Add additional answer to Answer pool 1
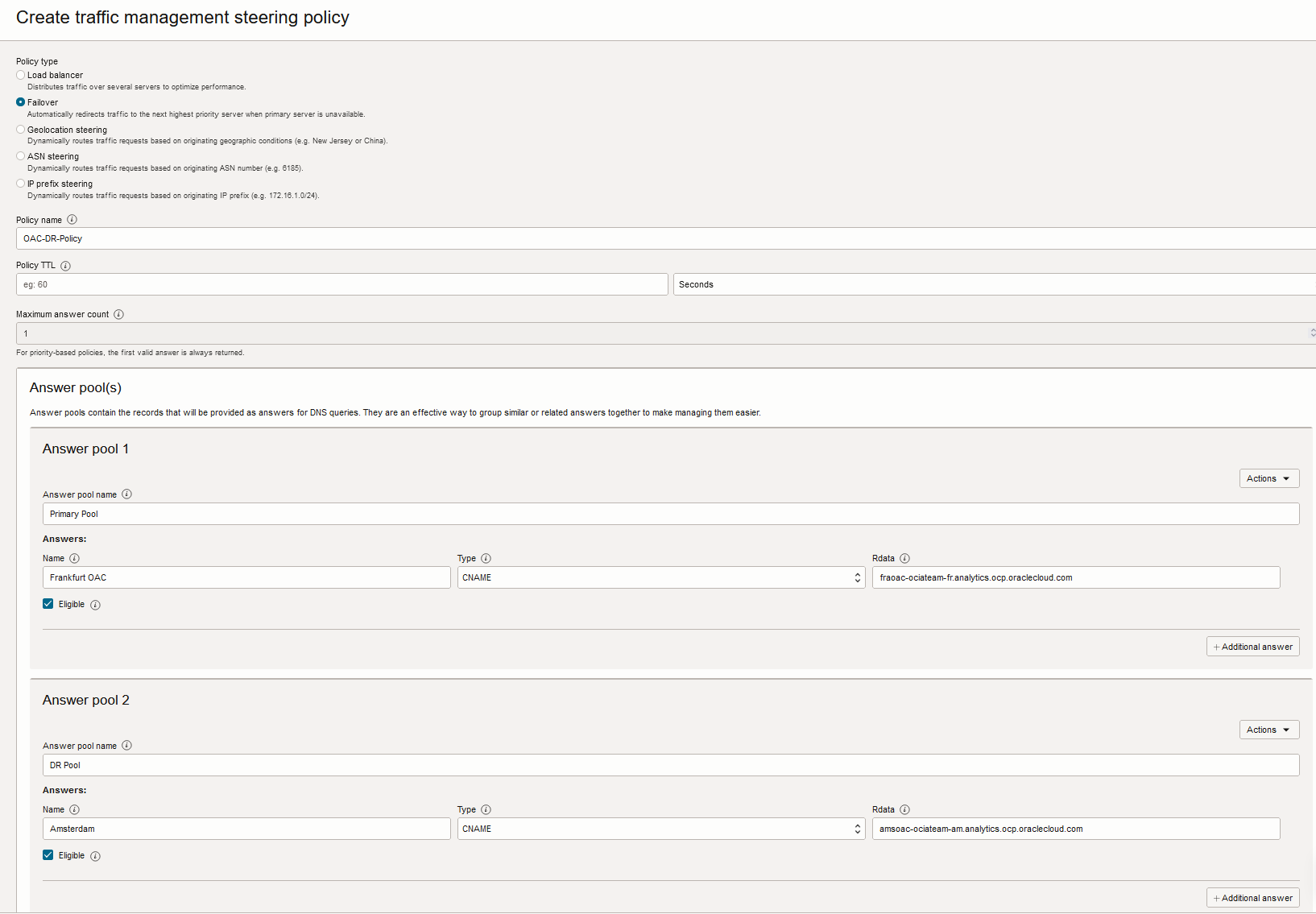The height and width of the screenshot is (914, 1316). pyautogui.click(x=1252, y=647)
